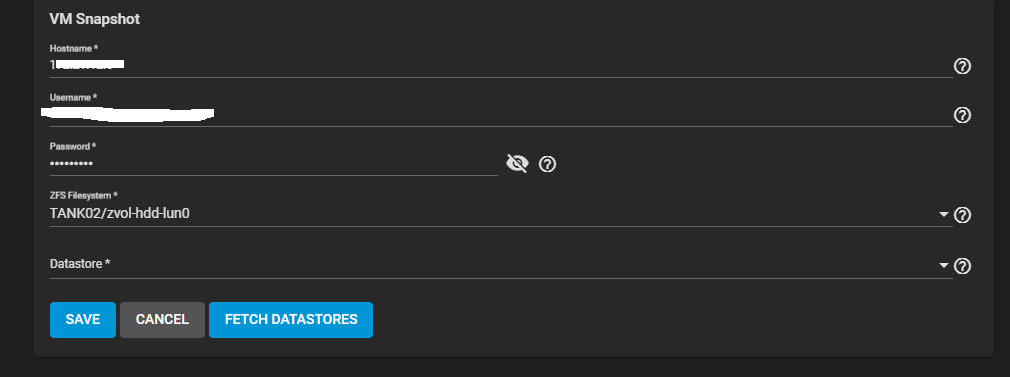Open the ZFS Filesystem help icon
The image size is (1010, 377).
[962, 215]
